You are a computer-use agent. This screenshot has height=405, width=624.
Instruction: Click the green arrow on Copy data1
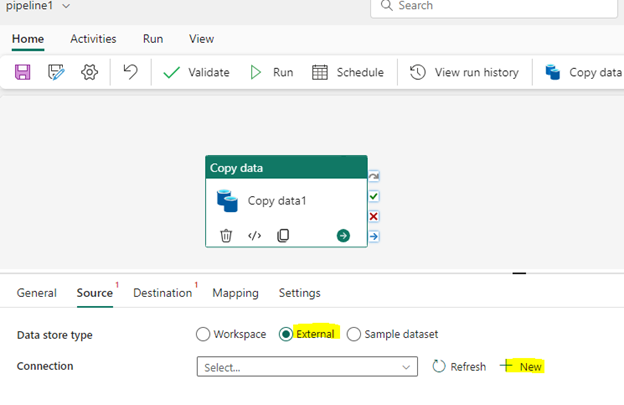(343, 236)
